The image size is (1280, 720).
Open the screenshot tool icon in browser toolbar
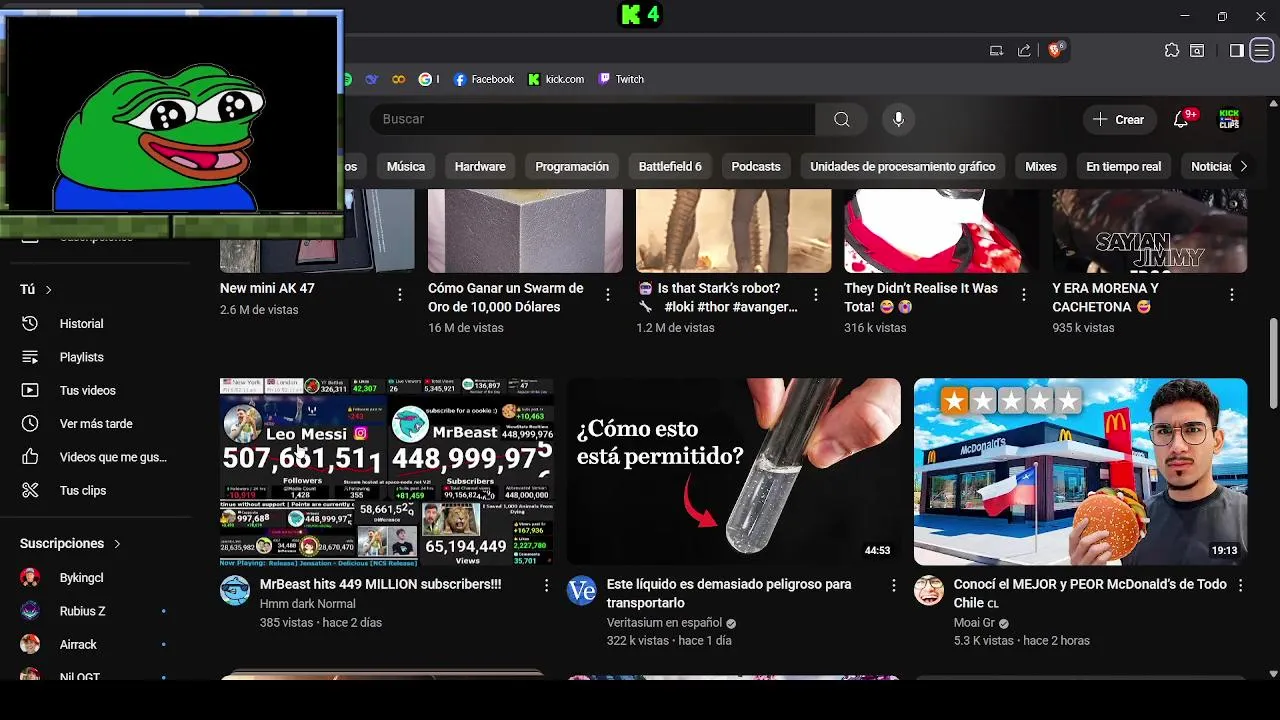1197,50
